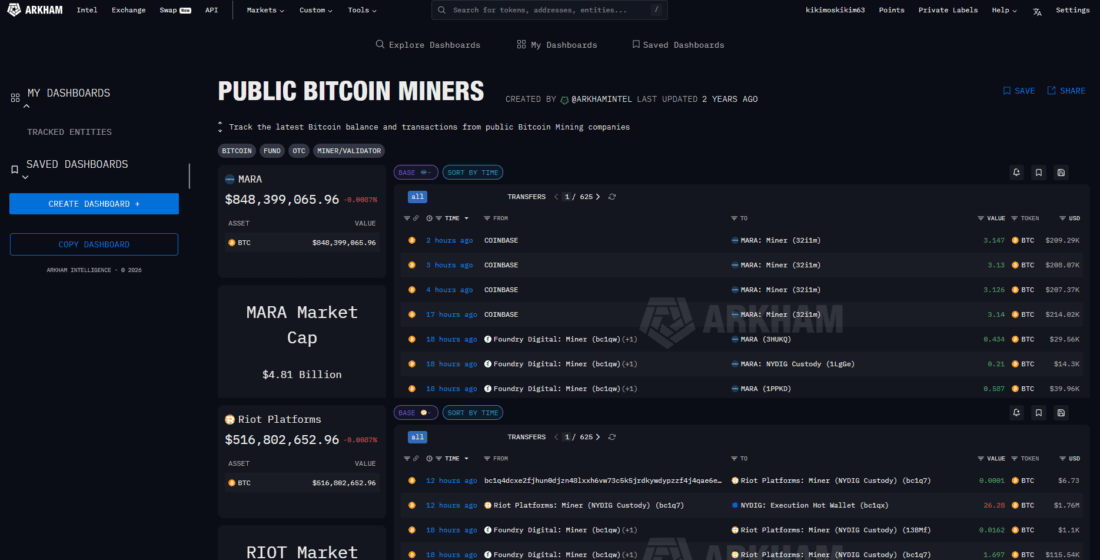The image size is (1100, 560).
Task: Click the USD filter icon in MARA table
Action: click(x=1062, y=218)
